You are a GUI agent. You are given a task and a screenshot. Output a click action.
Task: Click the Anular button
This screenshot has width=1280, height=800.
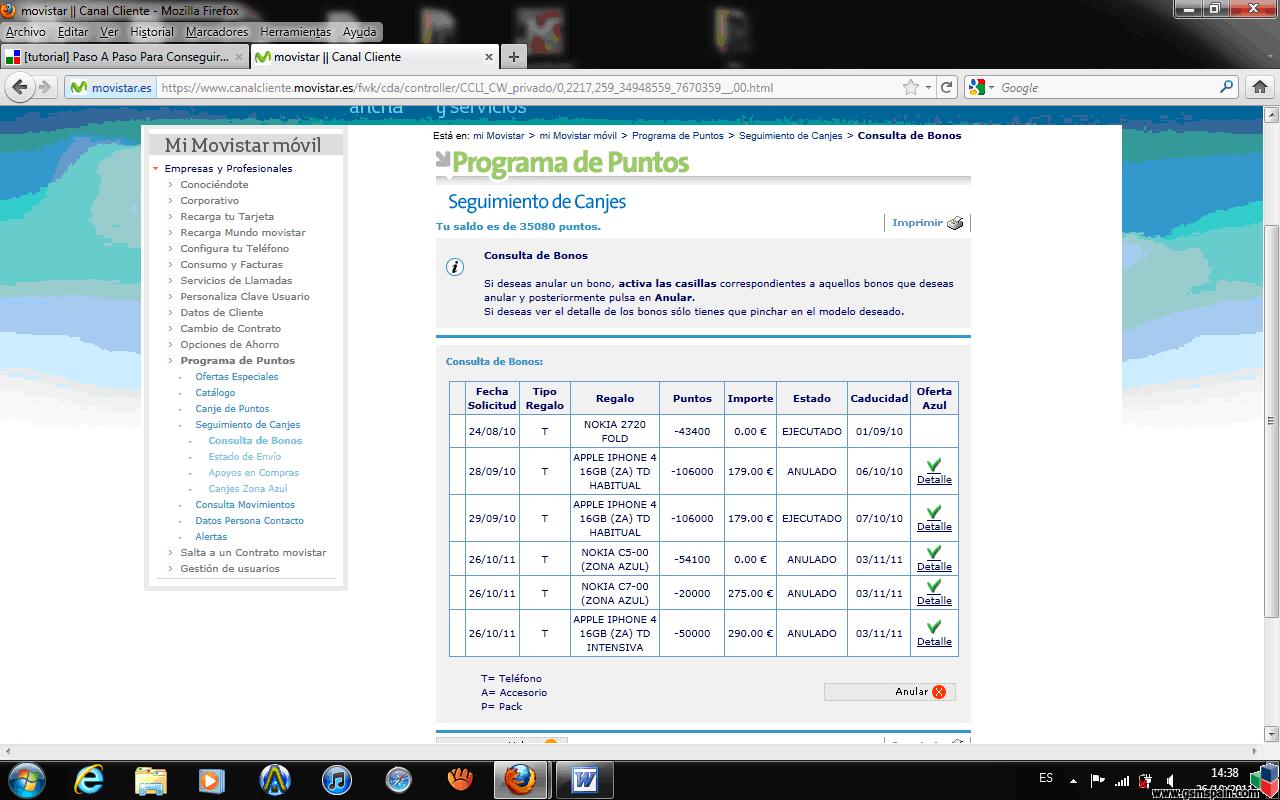click(889, 691)
